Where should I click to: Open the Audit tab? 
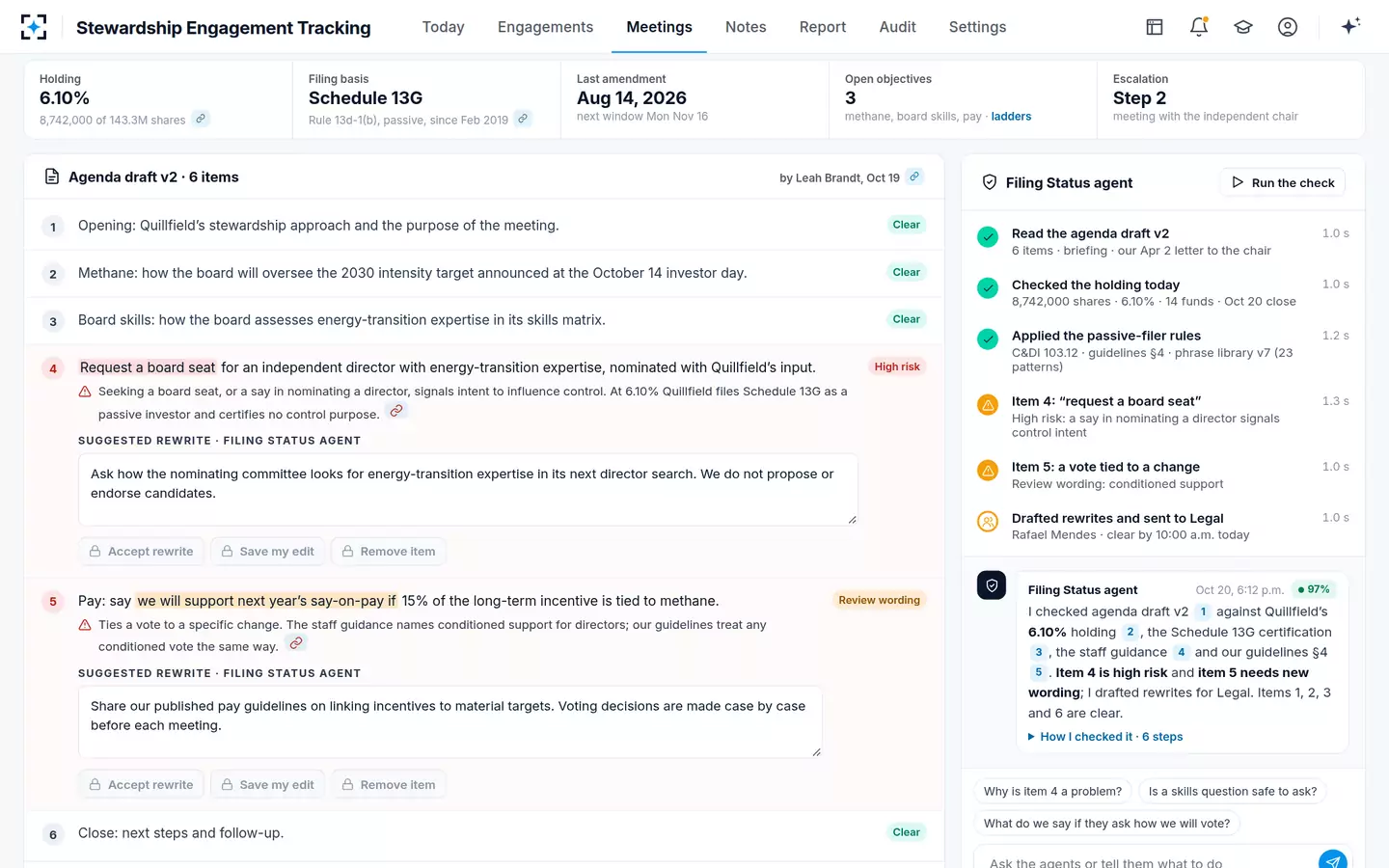point(897,27)
